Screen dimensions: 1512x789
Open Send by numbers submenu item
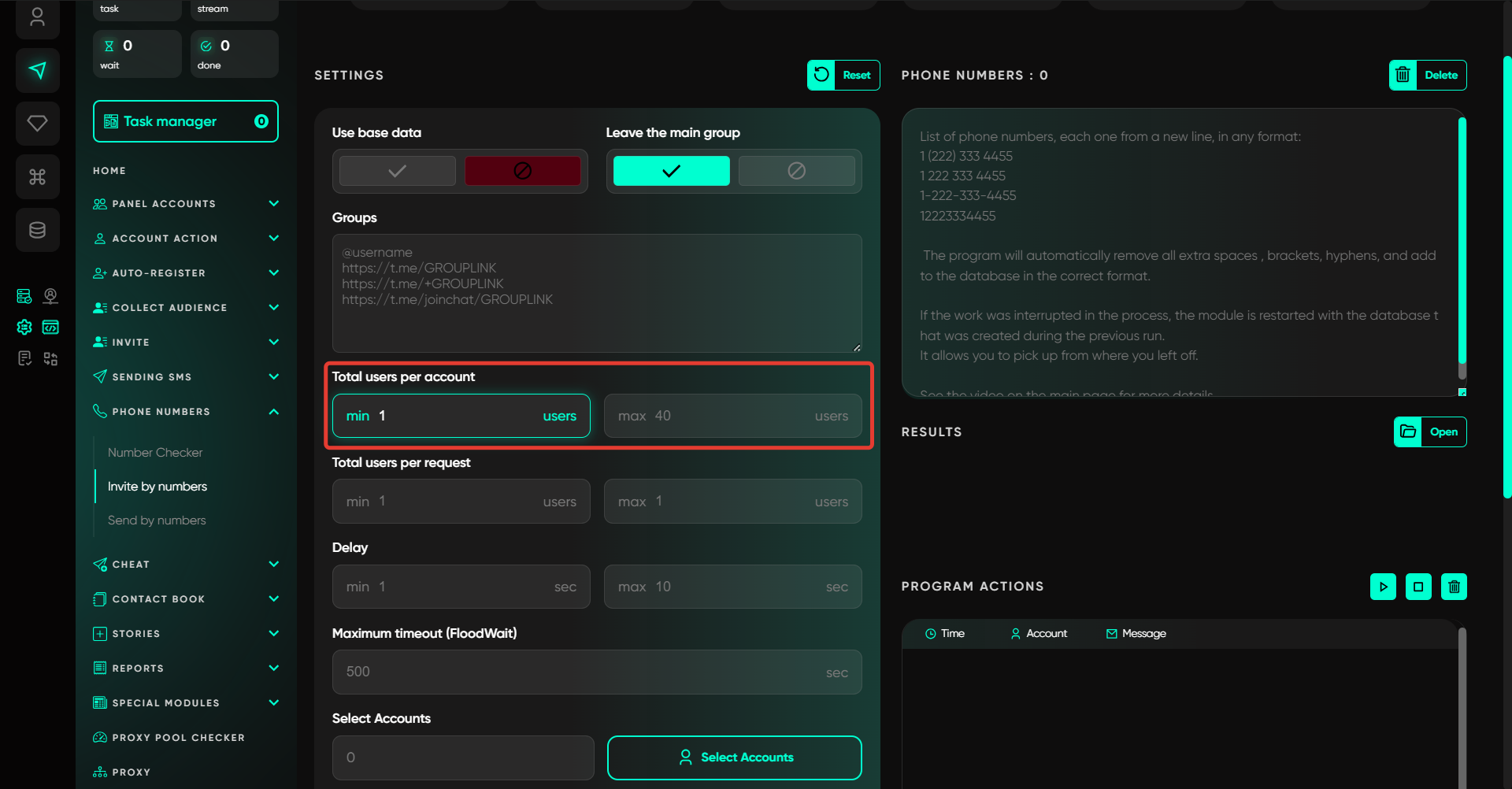pos(157,520)
